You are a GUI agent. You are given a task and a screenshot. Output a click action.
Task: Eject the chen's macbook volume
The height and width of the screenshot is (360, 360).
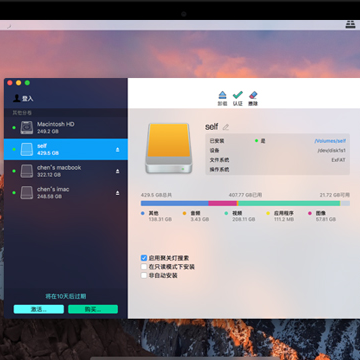(117, 171)
